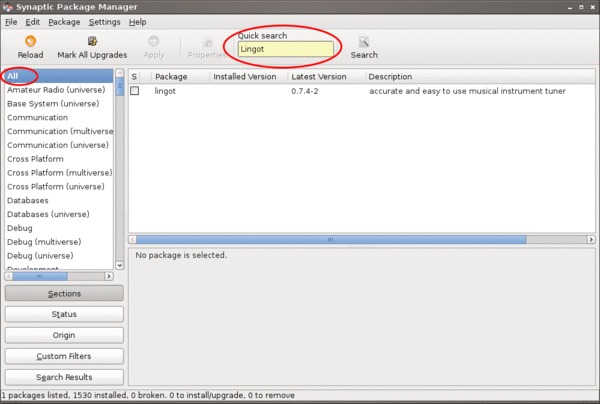The image size is (600, 404).
Task: Sort by Installed Version column header
Action: pos(245,76)
